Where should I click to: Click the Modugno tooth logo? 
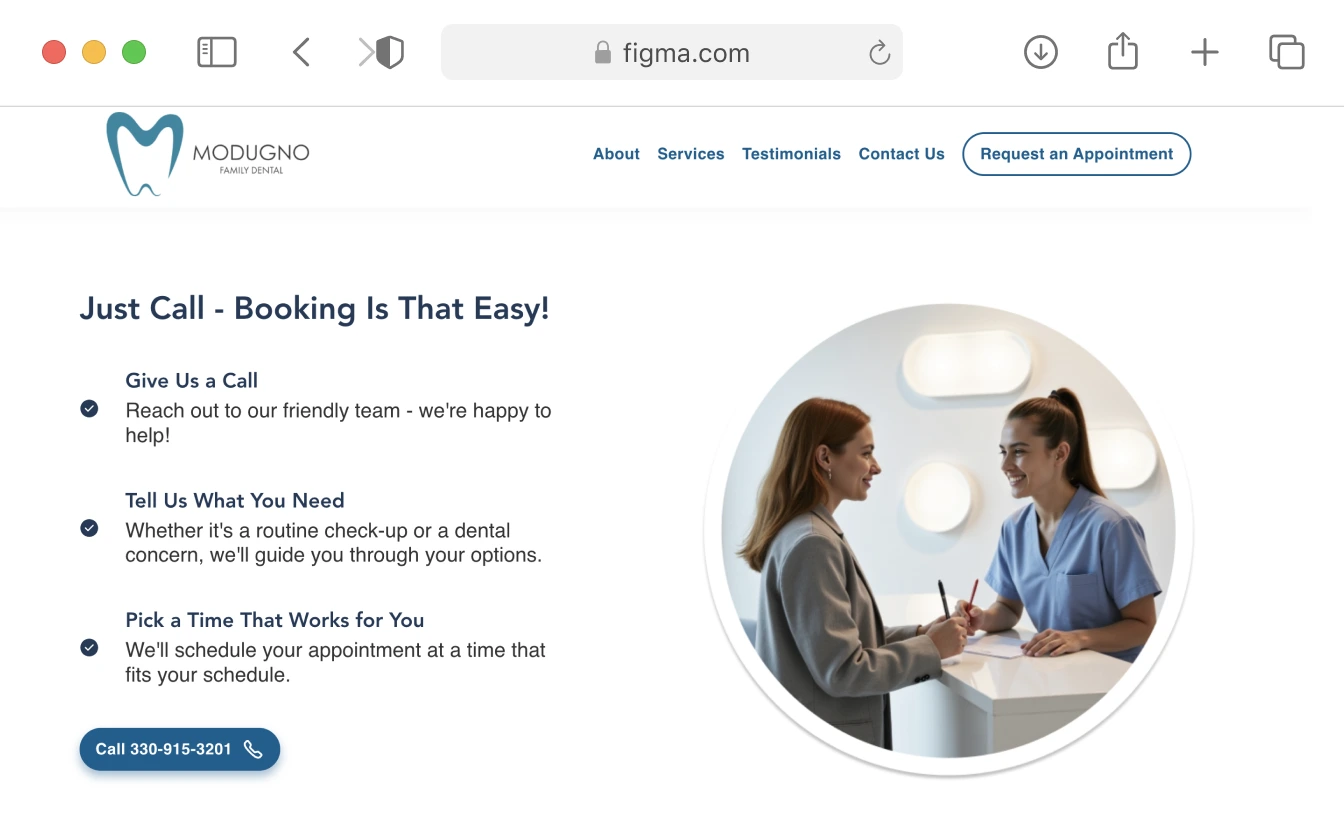[145, 154]
